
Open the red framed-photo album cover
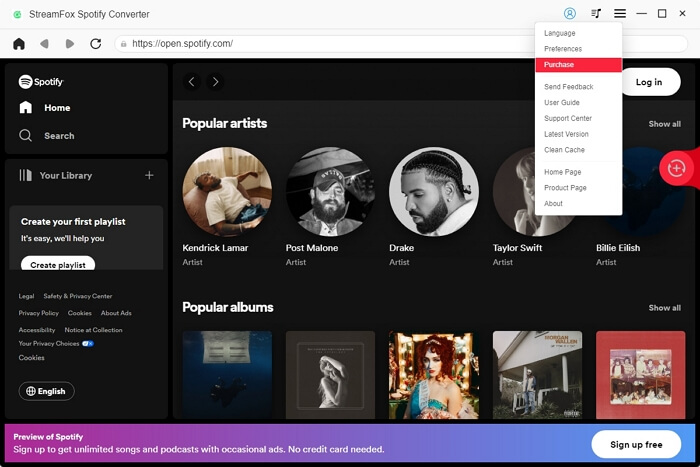pyautogui.click(x=641, y=375)
